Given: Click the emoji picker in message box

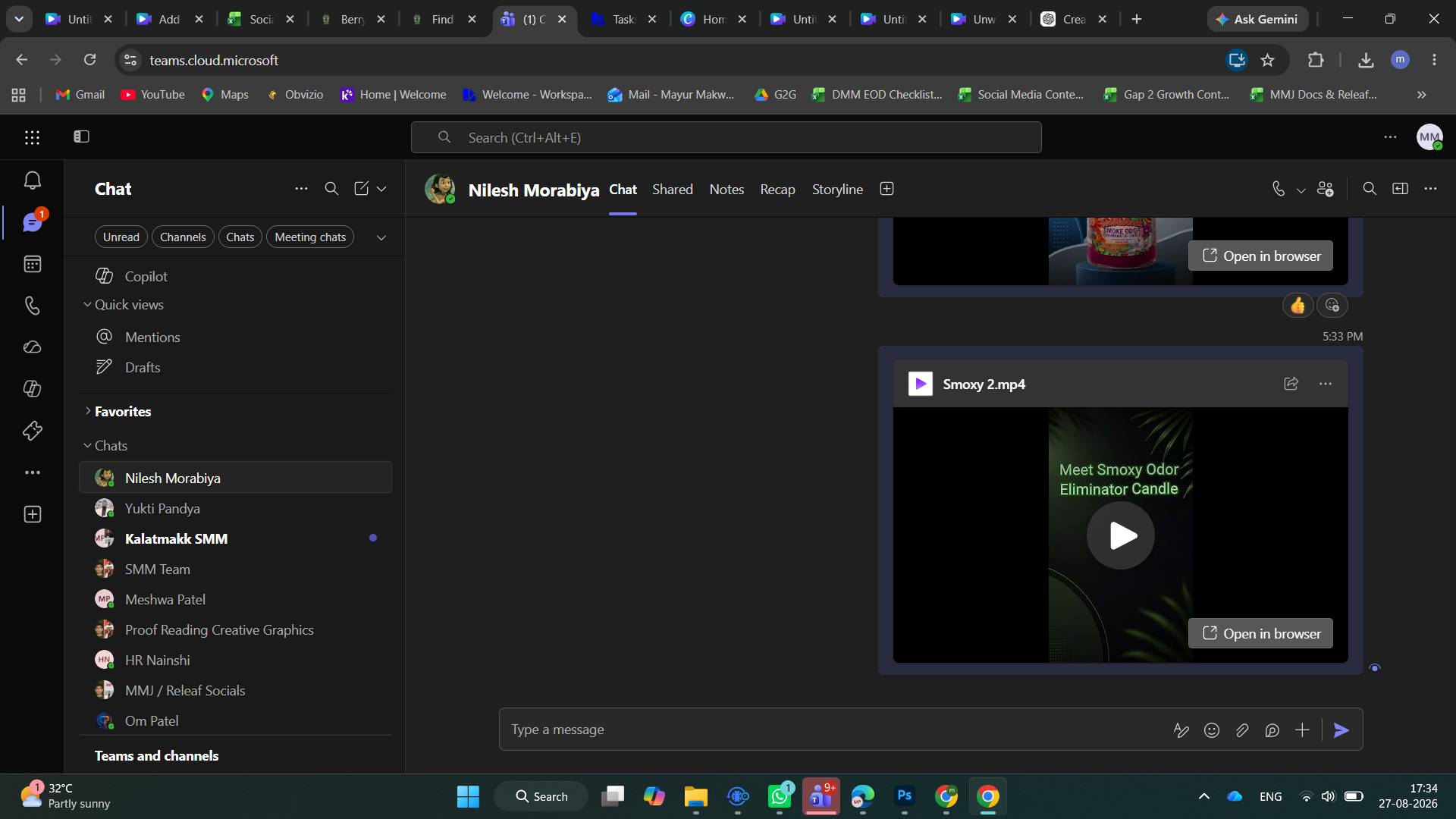Looking at the screenshot, I should [x=1212, y=730].
